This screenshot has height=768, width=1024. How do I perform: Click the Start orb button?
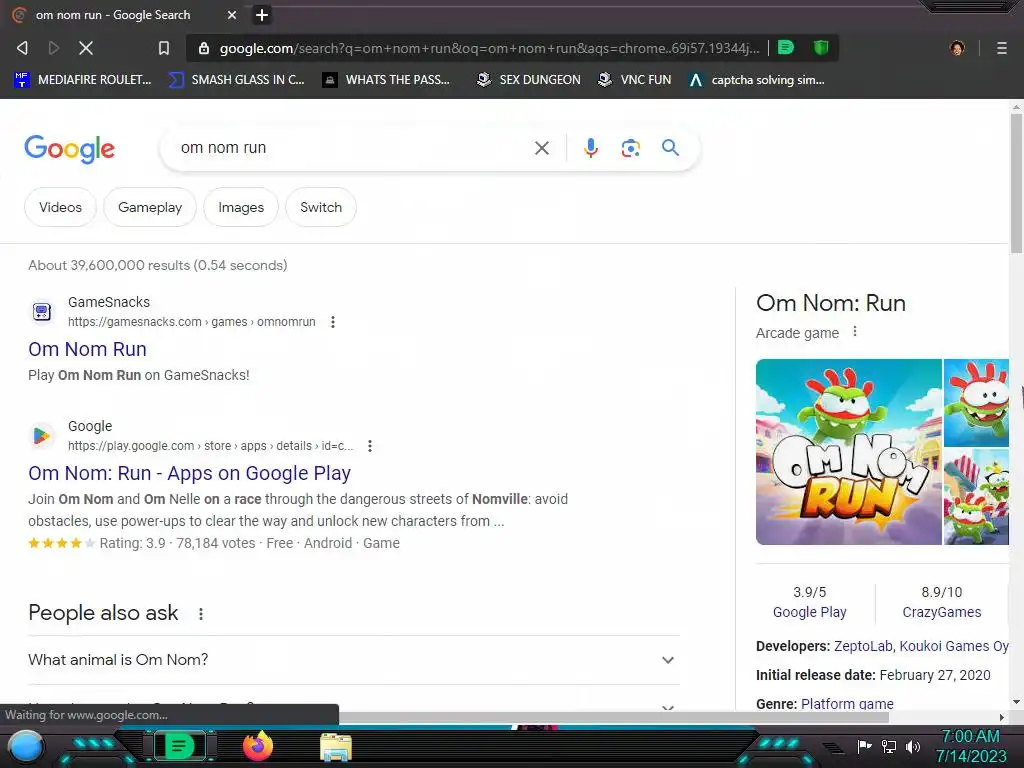point(25,746)
